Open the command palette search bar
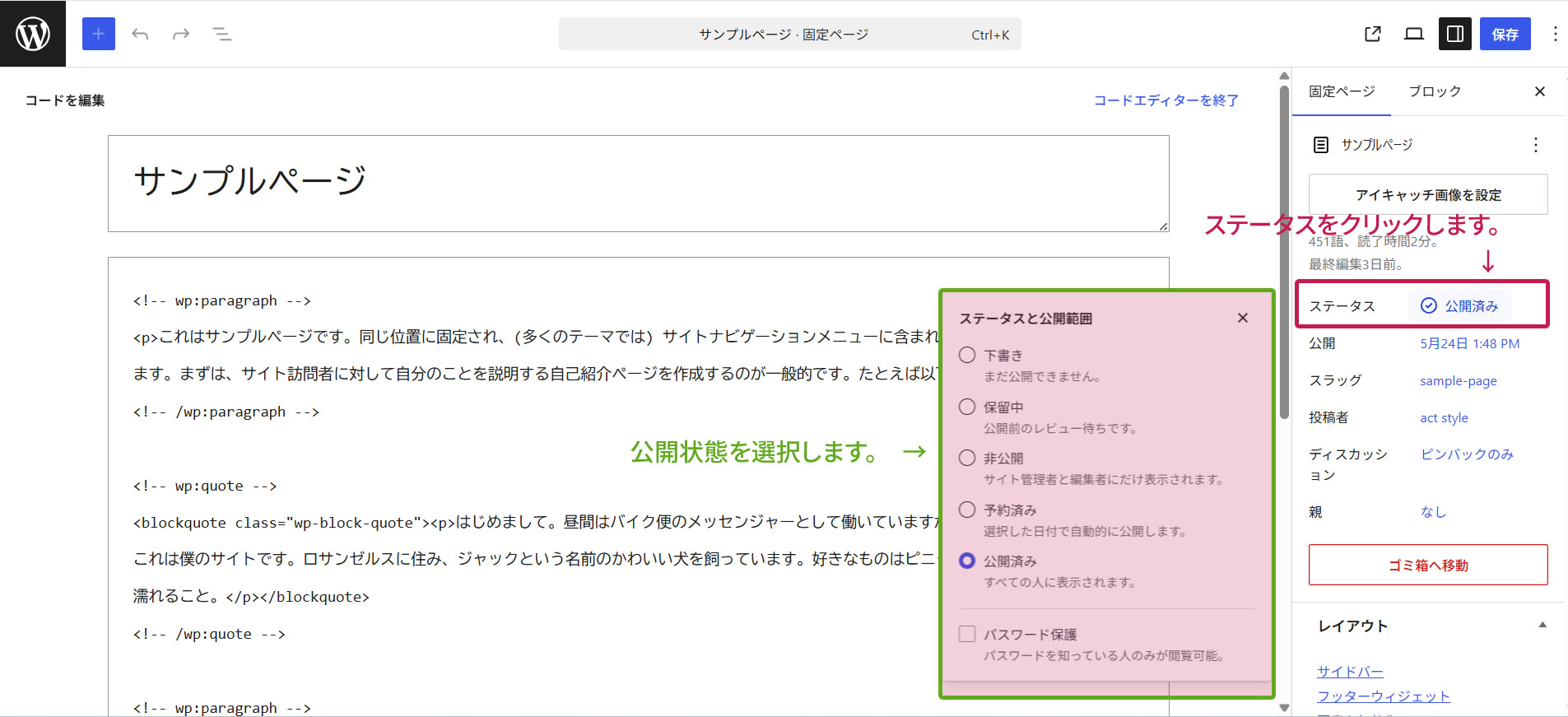Screen dimensions: 1568x717 [790, 34]
